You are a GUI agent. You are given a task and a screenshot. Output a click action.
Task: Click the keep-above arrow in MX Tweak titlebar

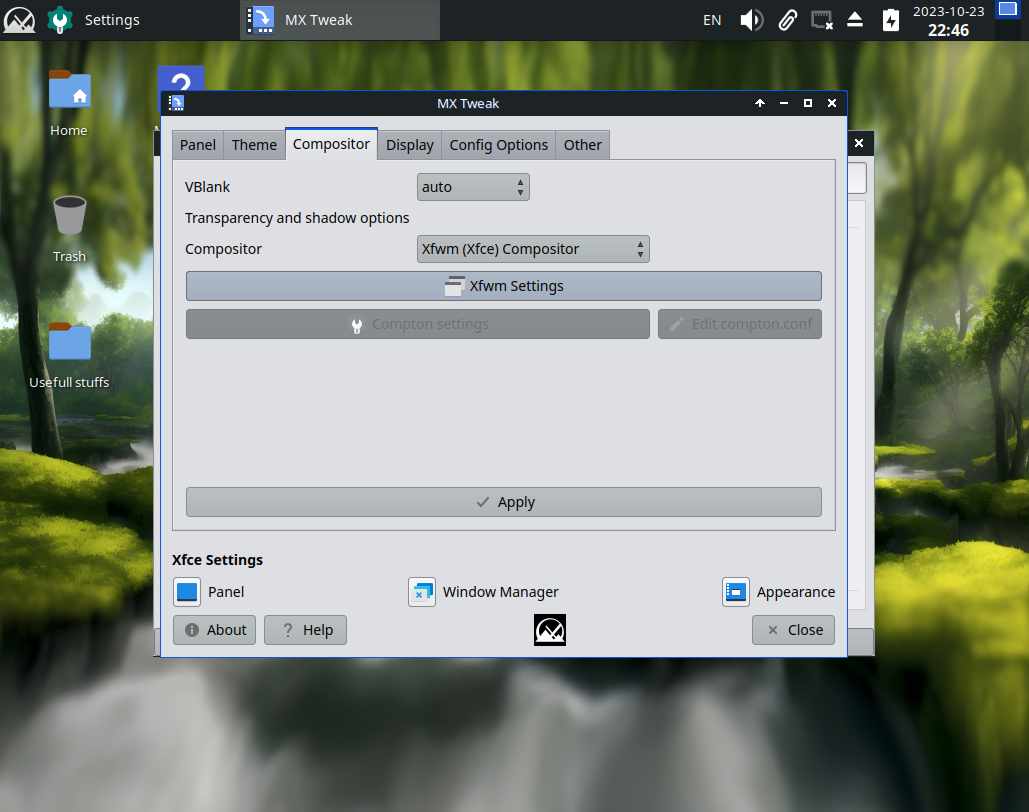click(759, 103)
